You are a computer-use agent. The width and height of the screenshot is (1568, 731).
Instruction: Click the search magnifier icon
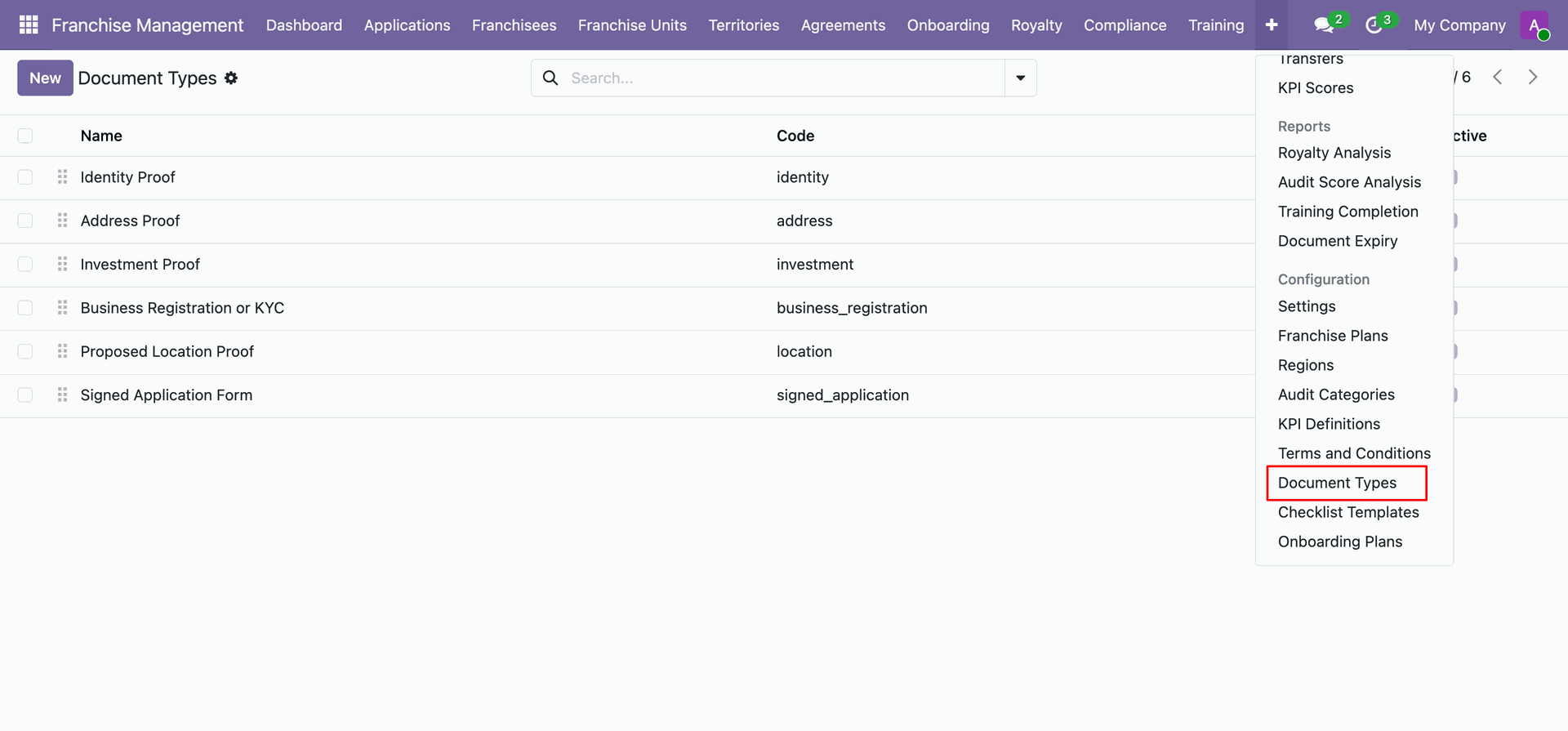pyautogui.click(x=550, y=78)
